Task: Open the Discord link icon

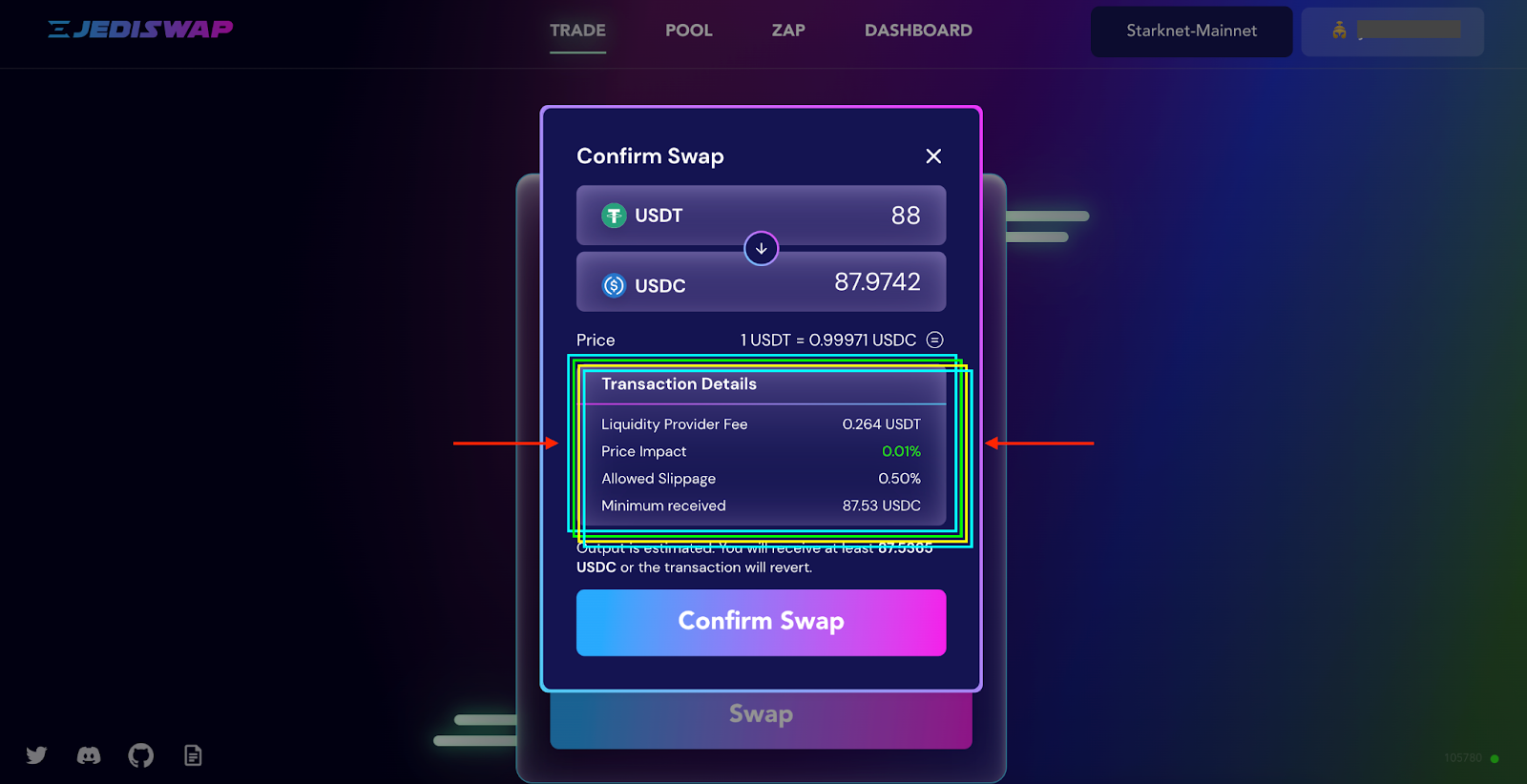Action: (89, 755)
